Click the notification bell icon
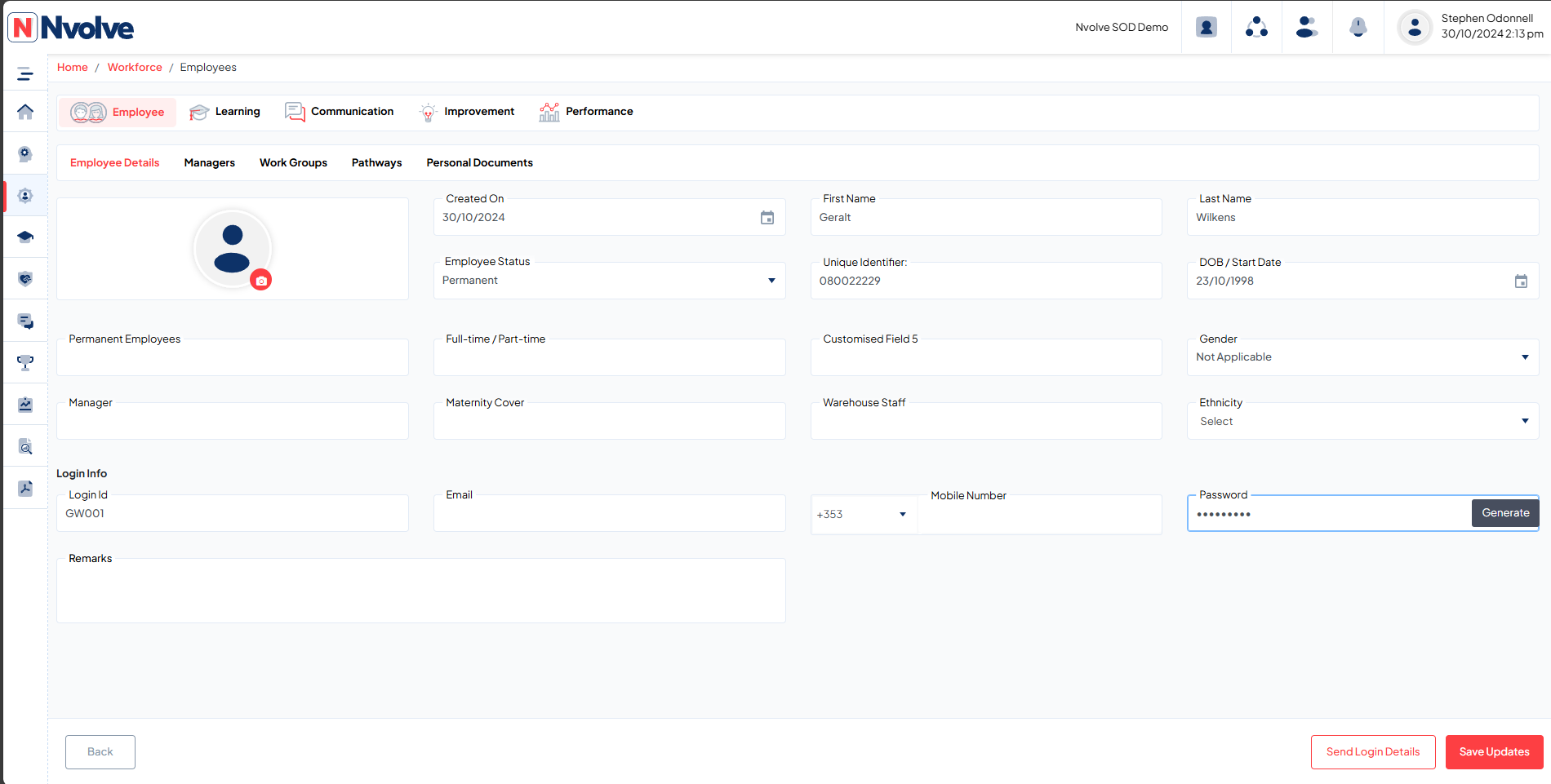1551x784 pixels. point(1358,27)
